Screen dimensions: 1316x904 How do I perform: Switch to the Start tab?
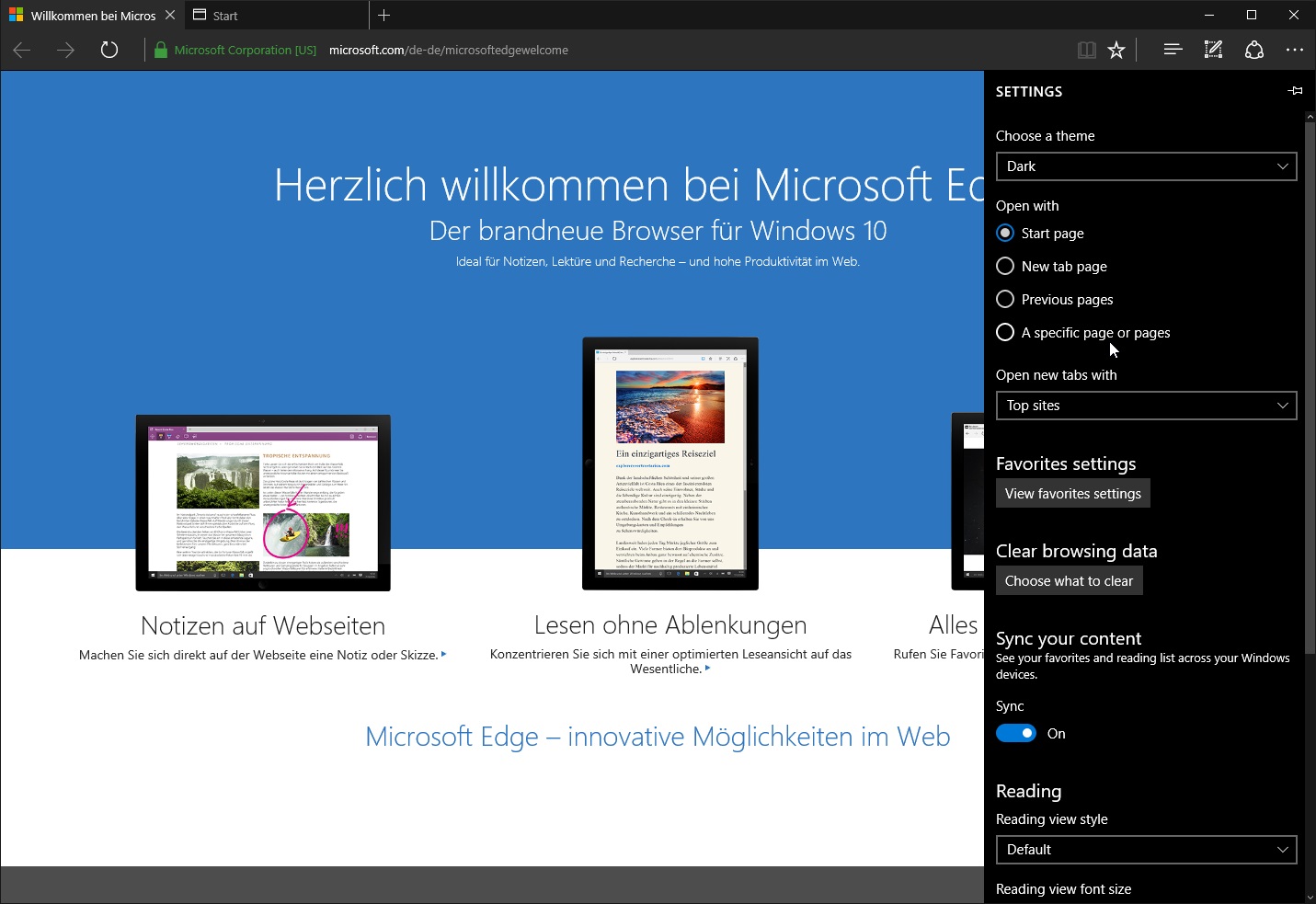pyautogui.click(x=276, y=16)
